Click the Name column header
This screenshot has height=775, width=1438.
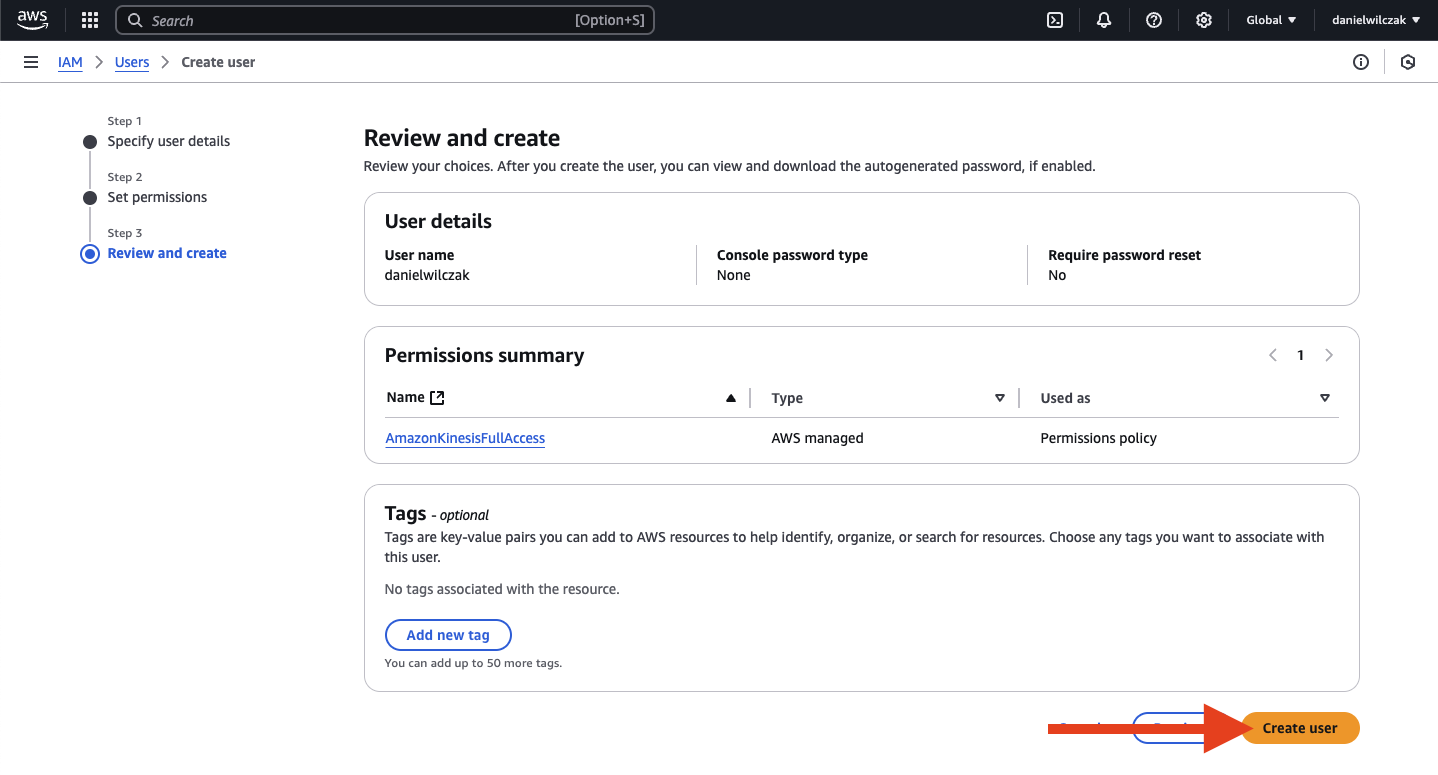(405, 397)
